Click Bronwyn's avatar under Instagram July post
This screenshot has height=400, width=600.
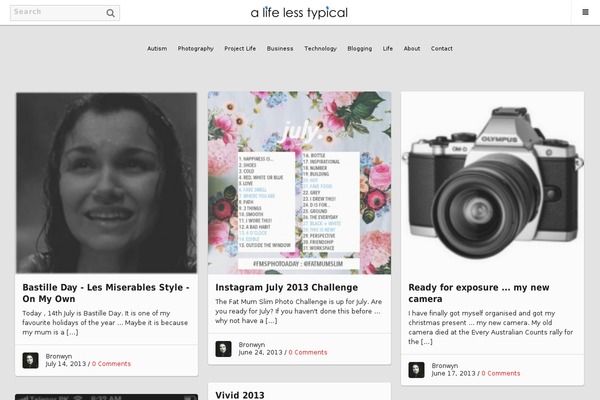pos(223,349)
